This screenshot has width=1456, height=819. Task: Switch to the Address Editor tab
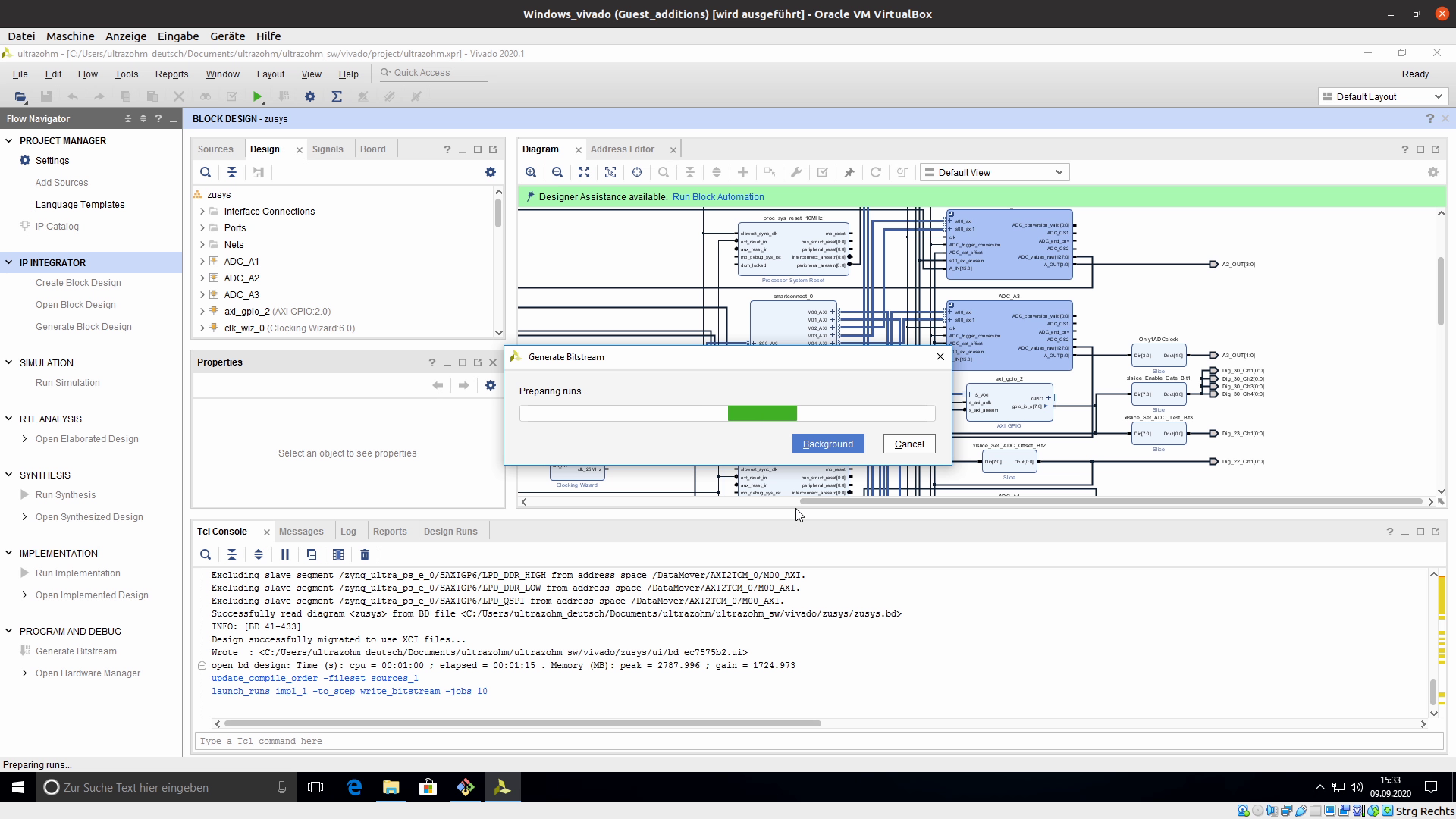click(622, 149)
